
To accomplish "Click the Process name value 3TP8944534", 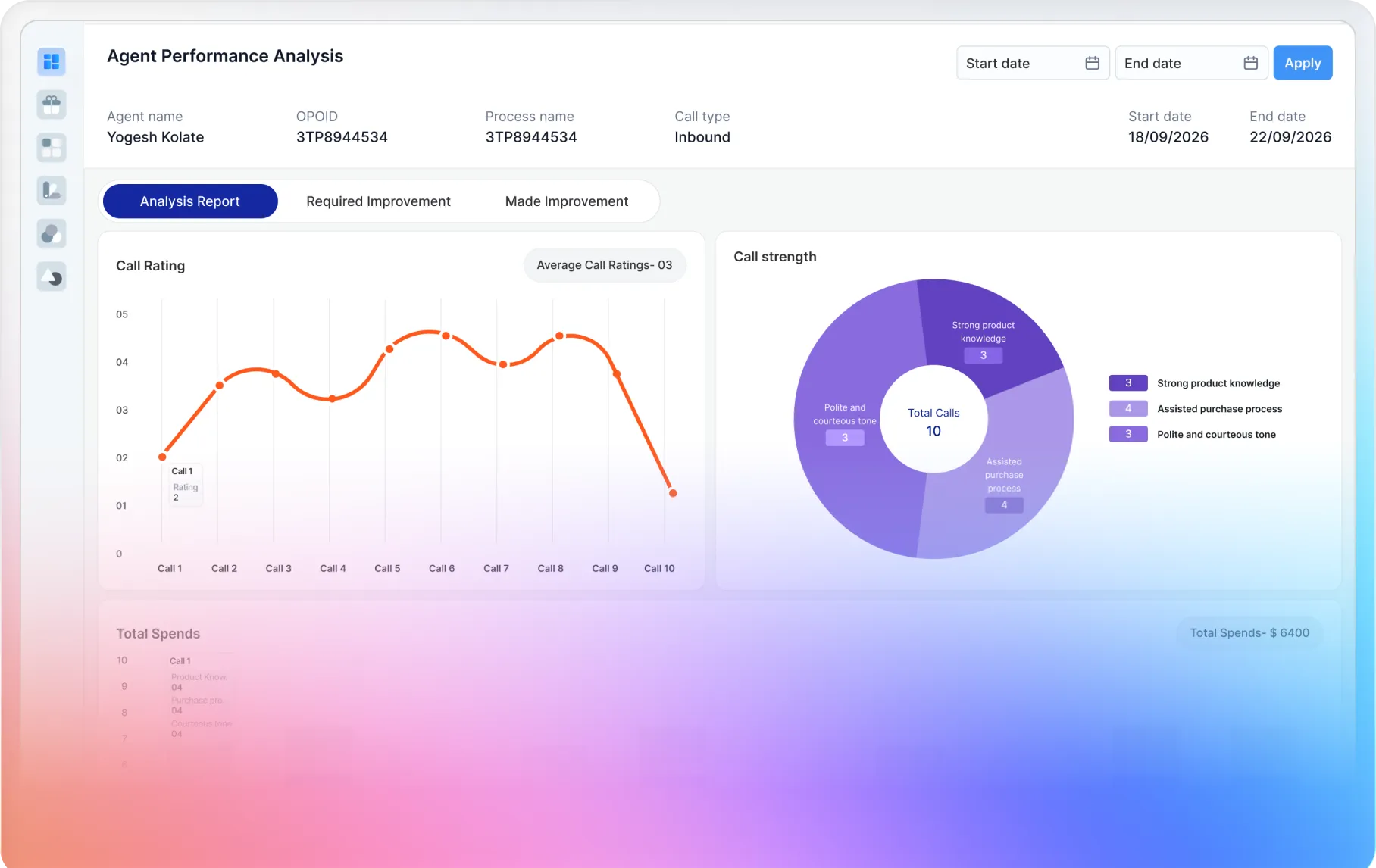I will pyautogui.click(x=531, y=137).
